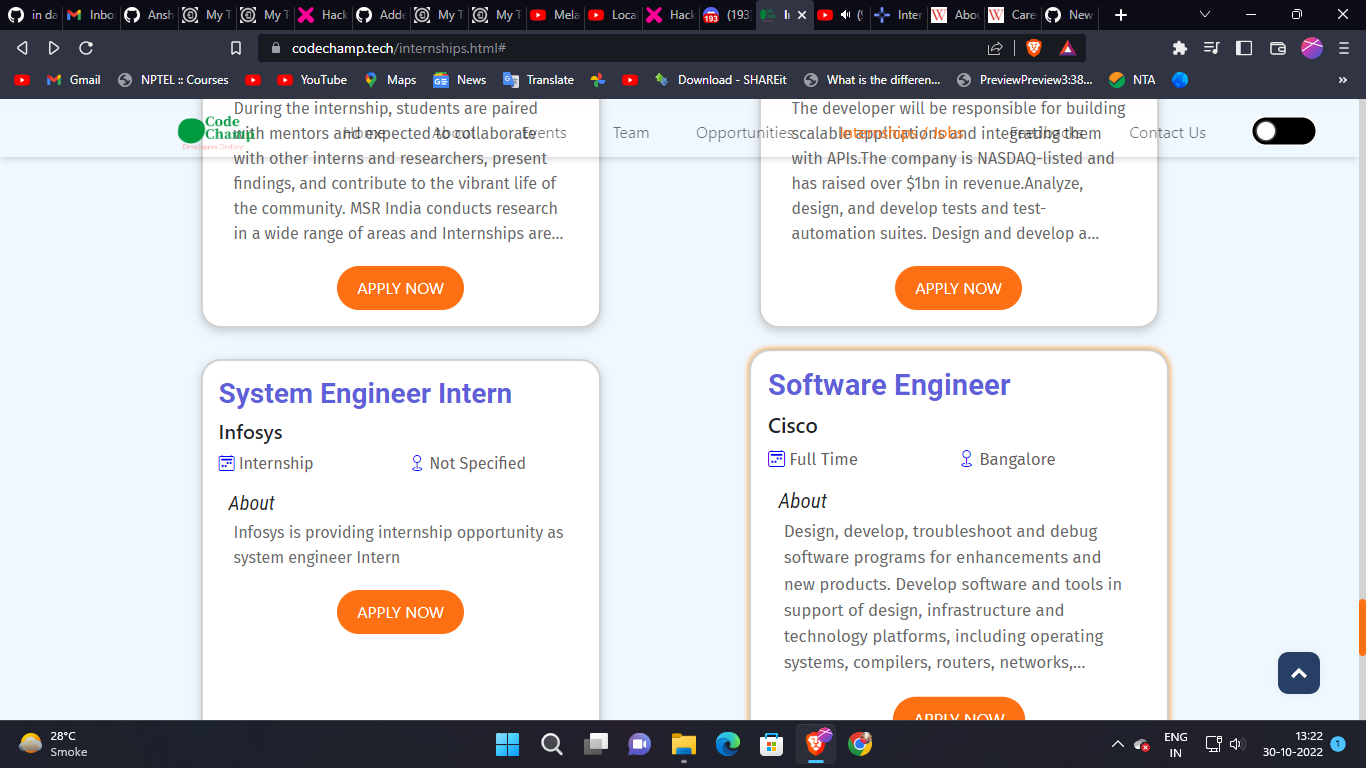Open Google Chrome from taskbar
The image size is (1366, 768).
859,744
